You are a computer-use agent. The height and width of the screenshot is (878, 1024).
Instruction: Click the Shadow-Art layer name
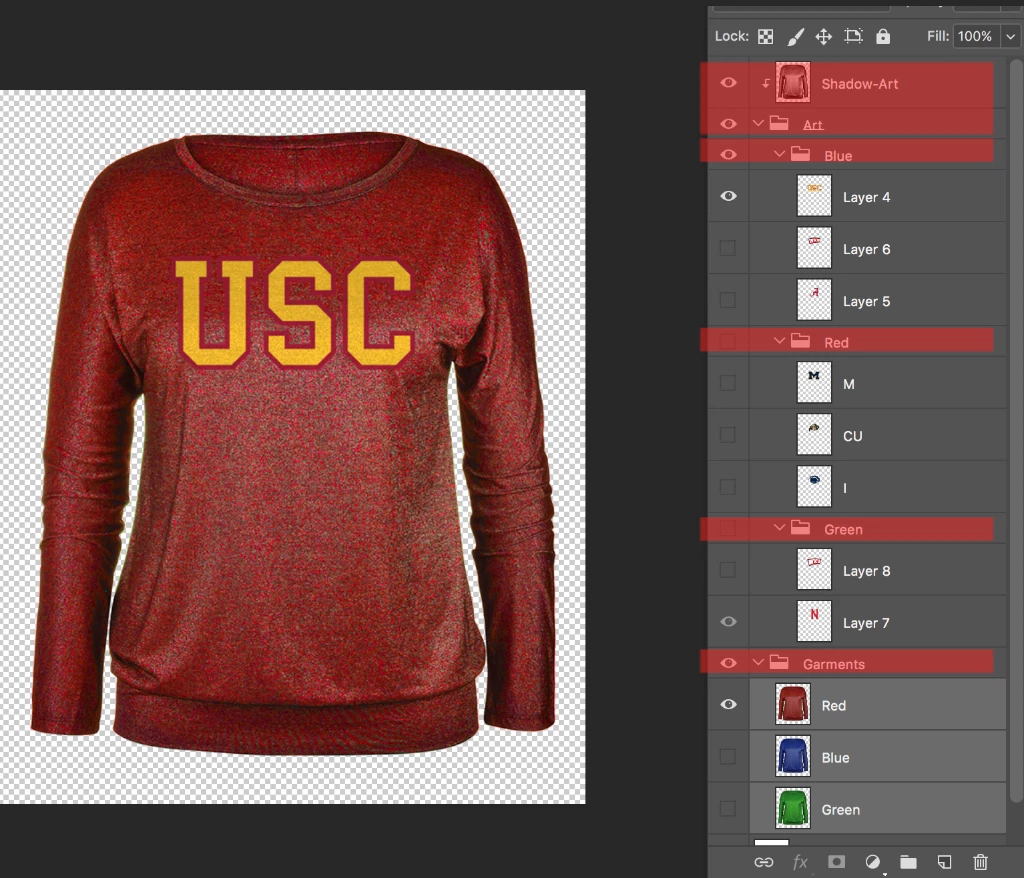859,84
